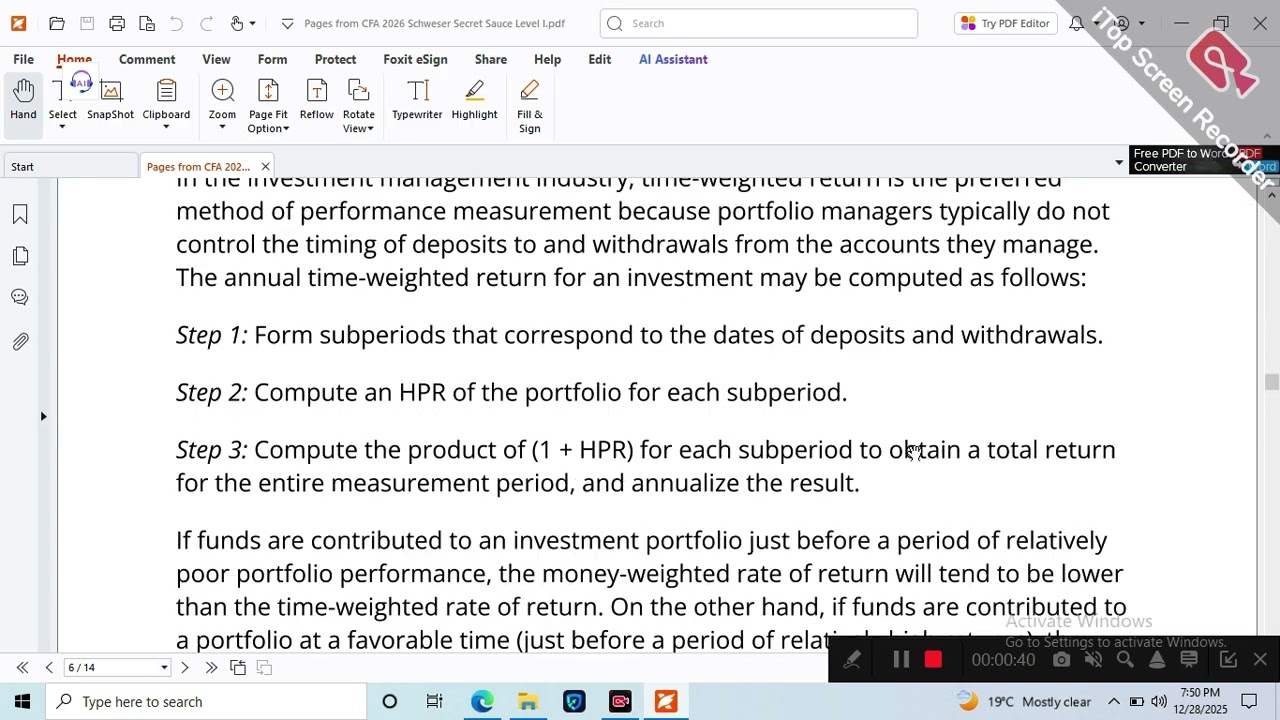Go to the first page
The height and width of the screenshot is (720, 1280).
(22, 667)
